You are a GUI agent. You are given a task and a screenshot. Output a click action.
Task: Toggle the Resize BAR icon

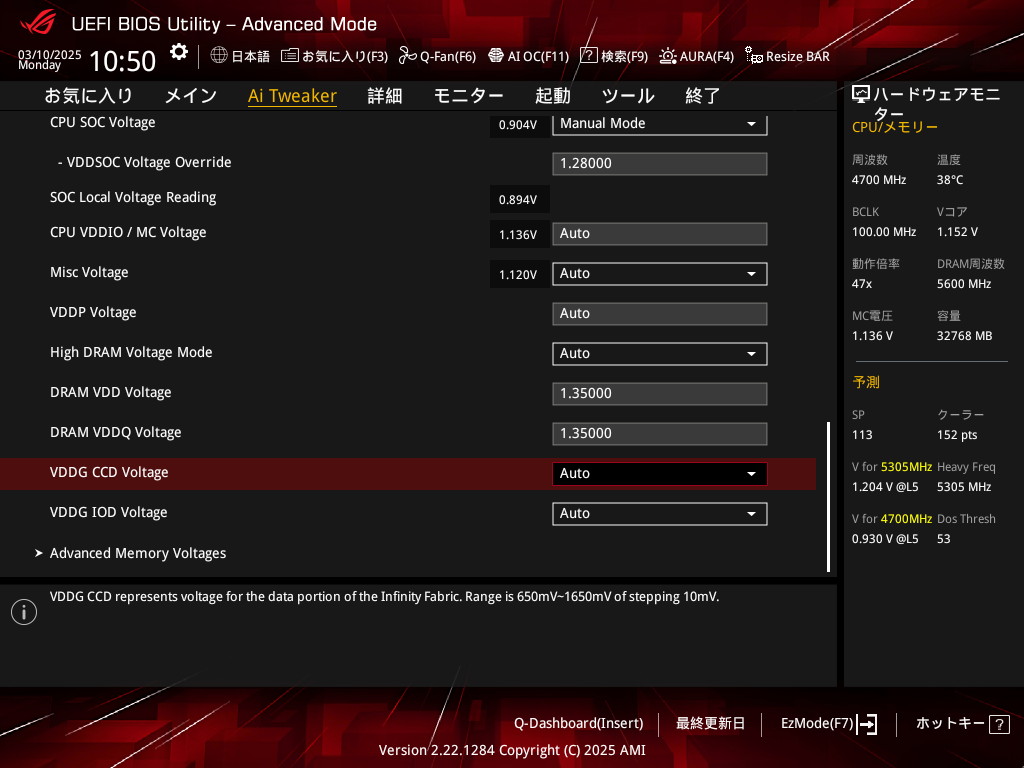tap(754, 56)
